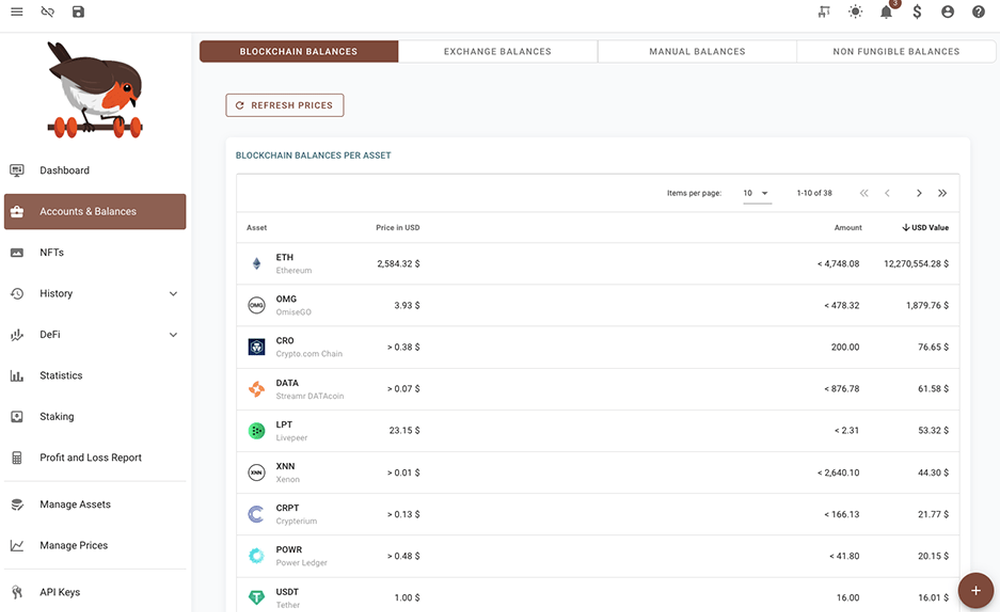The width and height of the screenshot is (1000, 612).
Task: Click the USDT Tether asset icon
Action: [x=256, y=597]
